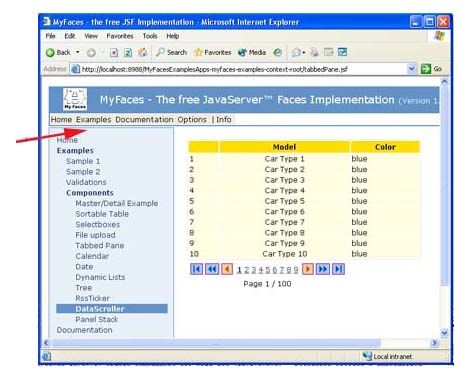Open the Panel Stack sidebar link
This screenshot has height=368, width=460.
pos(97,319)
